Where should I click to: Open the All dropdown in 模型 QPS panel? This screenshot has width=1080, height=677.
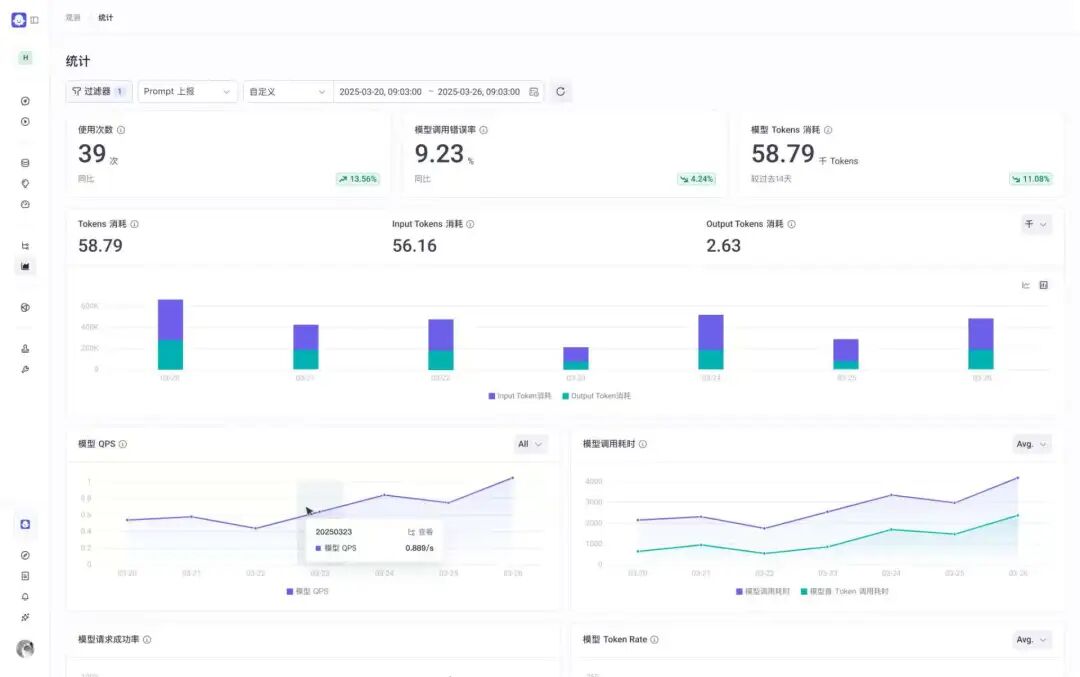(530, 444)
